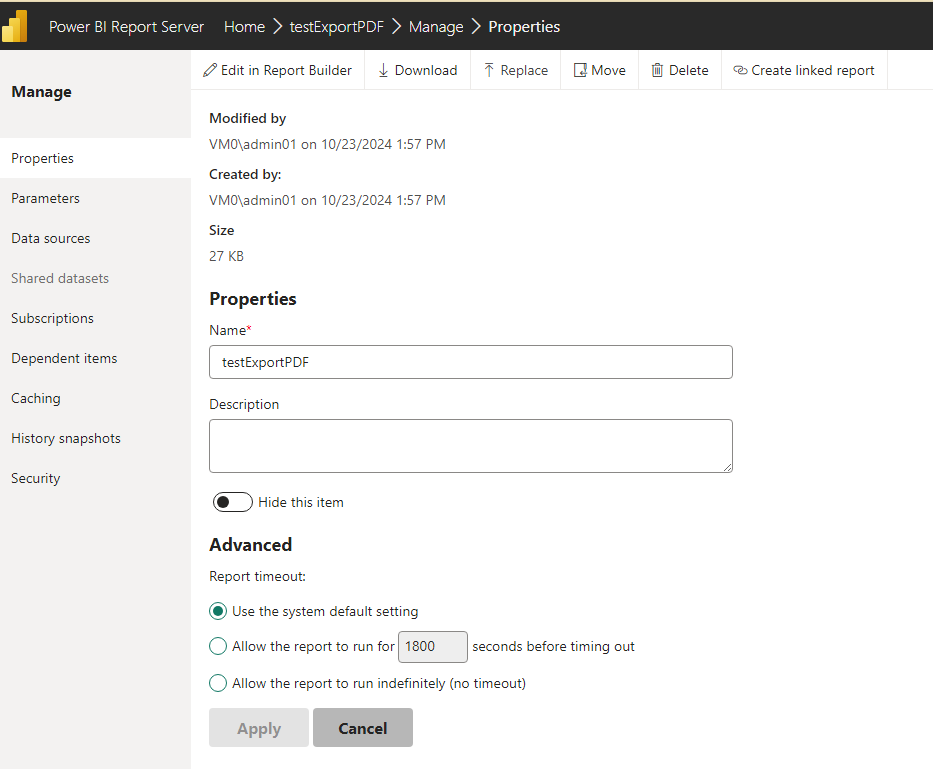Open the Dependent items section

95,358
